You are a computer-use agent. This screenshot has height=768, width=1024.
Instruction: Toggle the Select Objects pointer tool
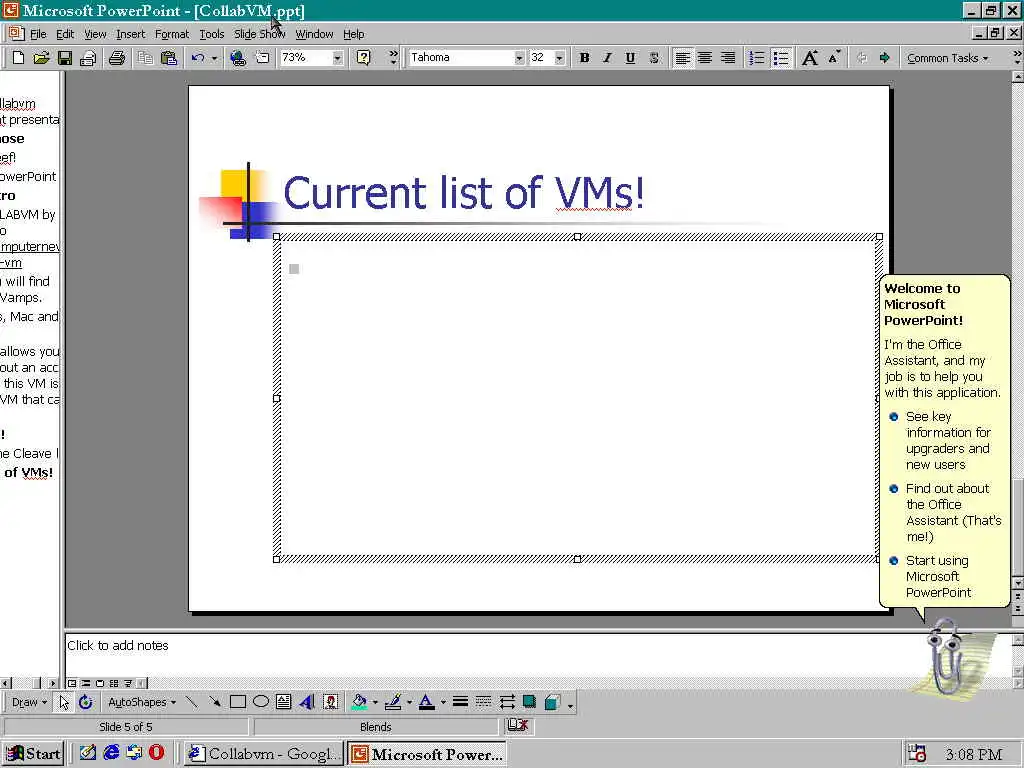pos(63,702)
